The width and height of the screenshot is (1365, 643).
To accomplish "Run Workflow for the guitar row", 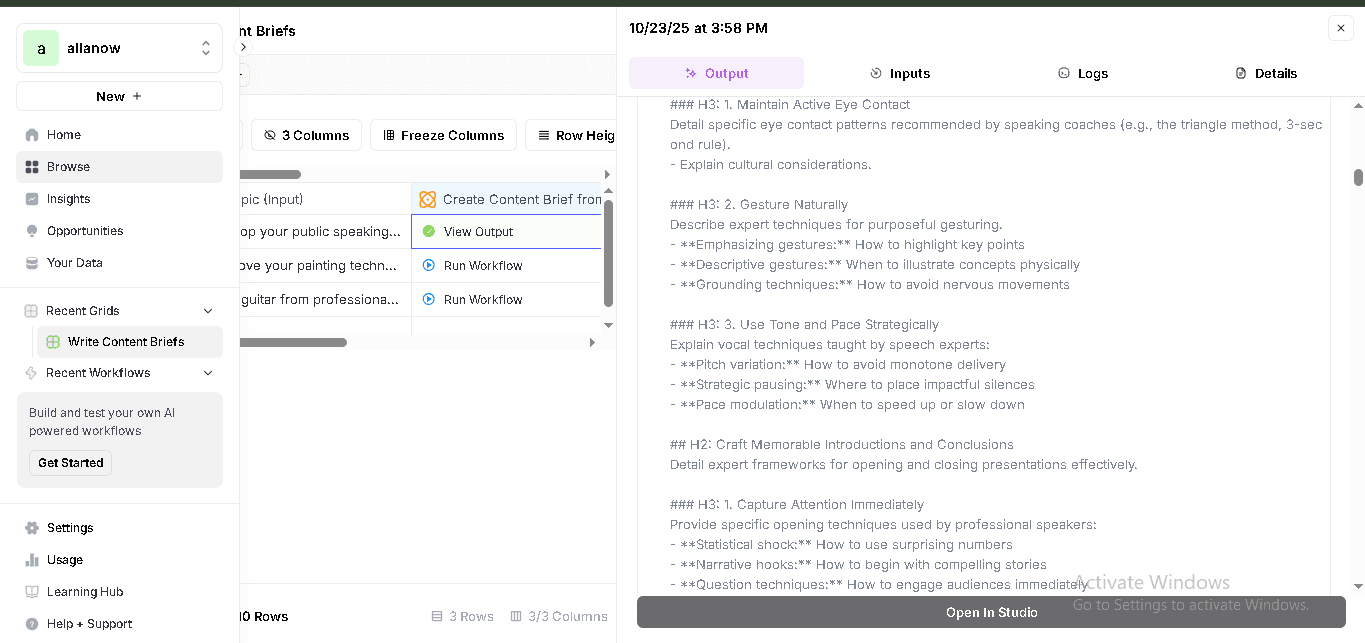I will (x=482, y=300).
